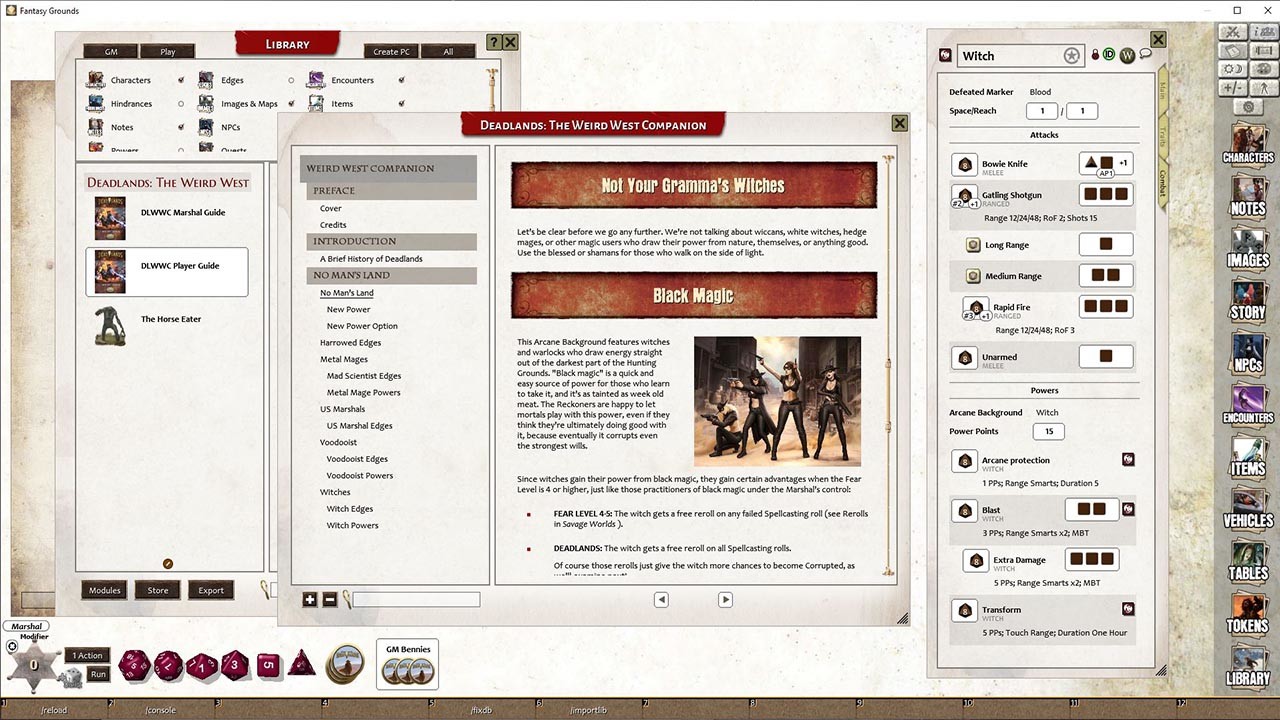1280x720 pixels.
Task: Pick up the d8 die
Action: 235,664
